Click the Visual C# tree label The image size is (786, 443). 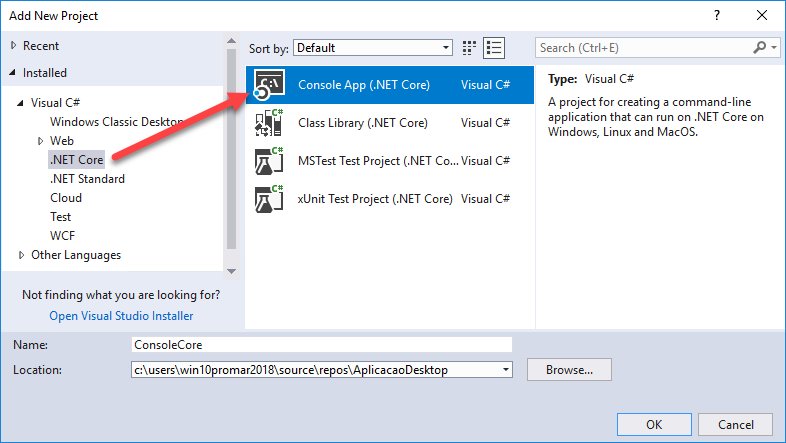click(x=55, y=103)
